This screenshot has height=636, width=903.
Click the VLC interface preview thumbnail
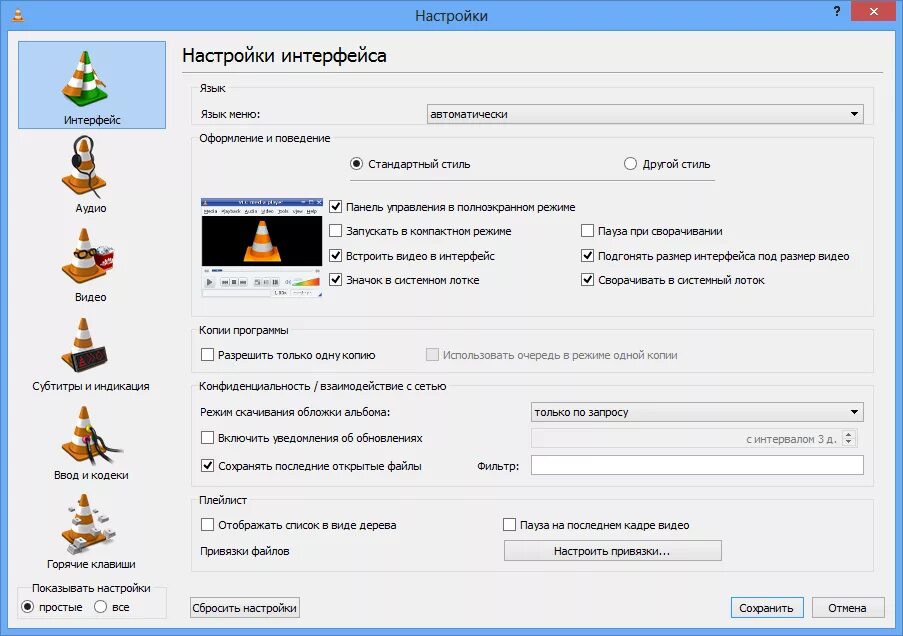click(261, 248)
